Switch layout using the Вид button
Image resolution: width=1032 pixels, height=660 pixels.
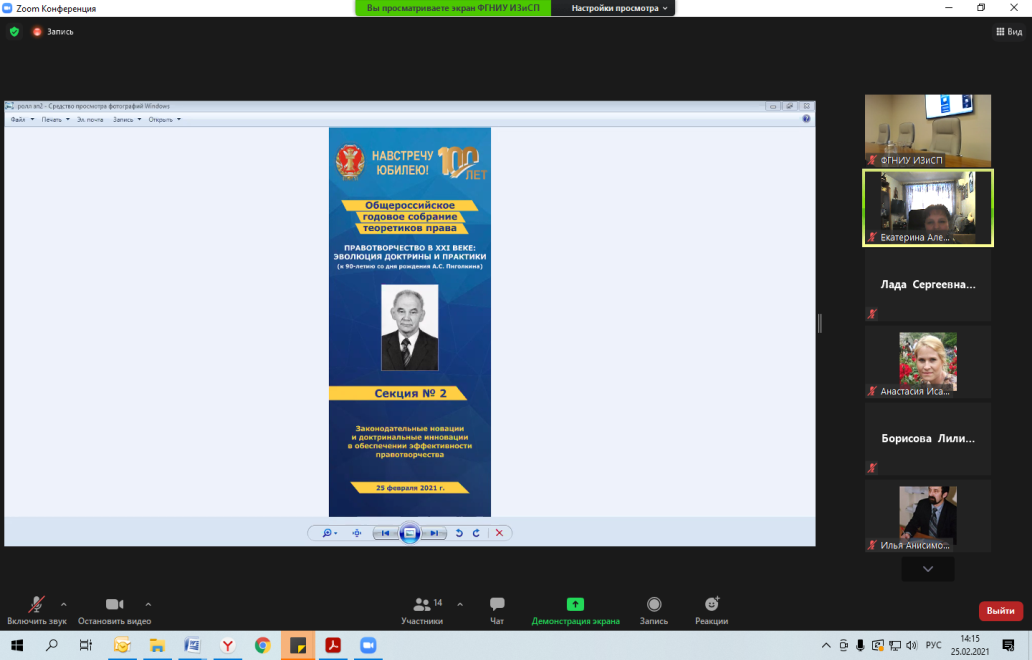pos(1008,32)
